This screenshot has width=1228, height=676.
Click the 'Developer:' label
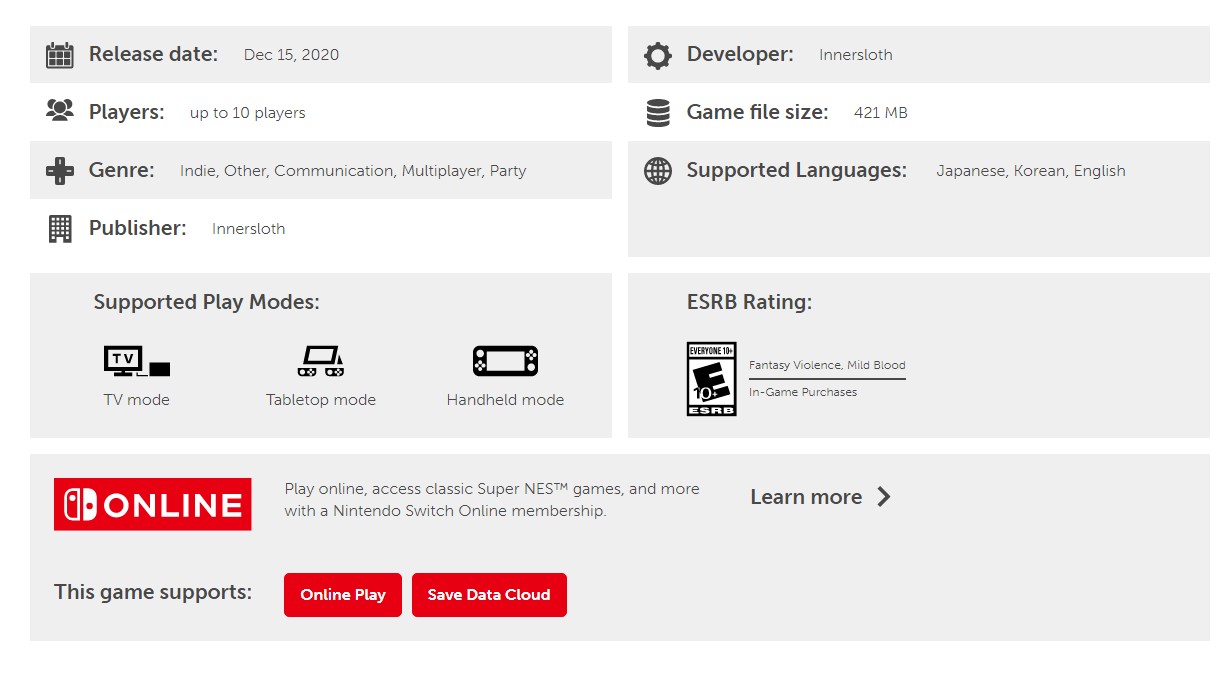(740, 54)
